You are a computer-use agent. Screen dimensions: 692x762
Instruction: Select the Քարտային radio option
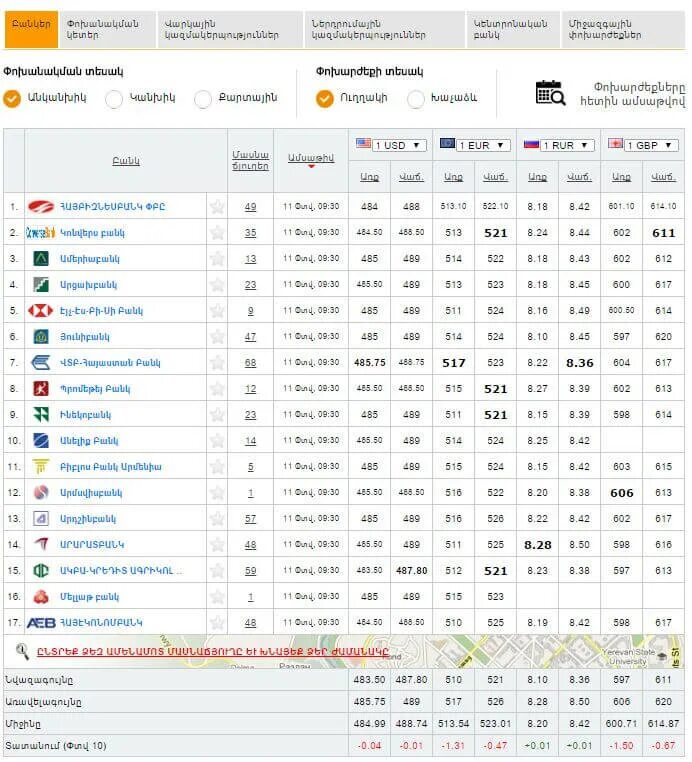(x=203, y=99)
